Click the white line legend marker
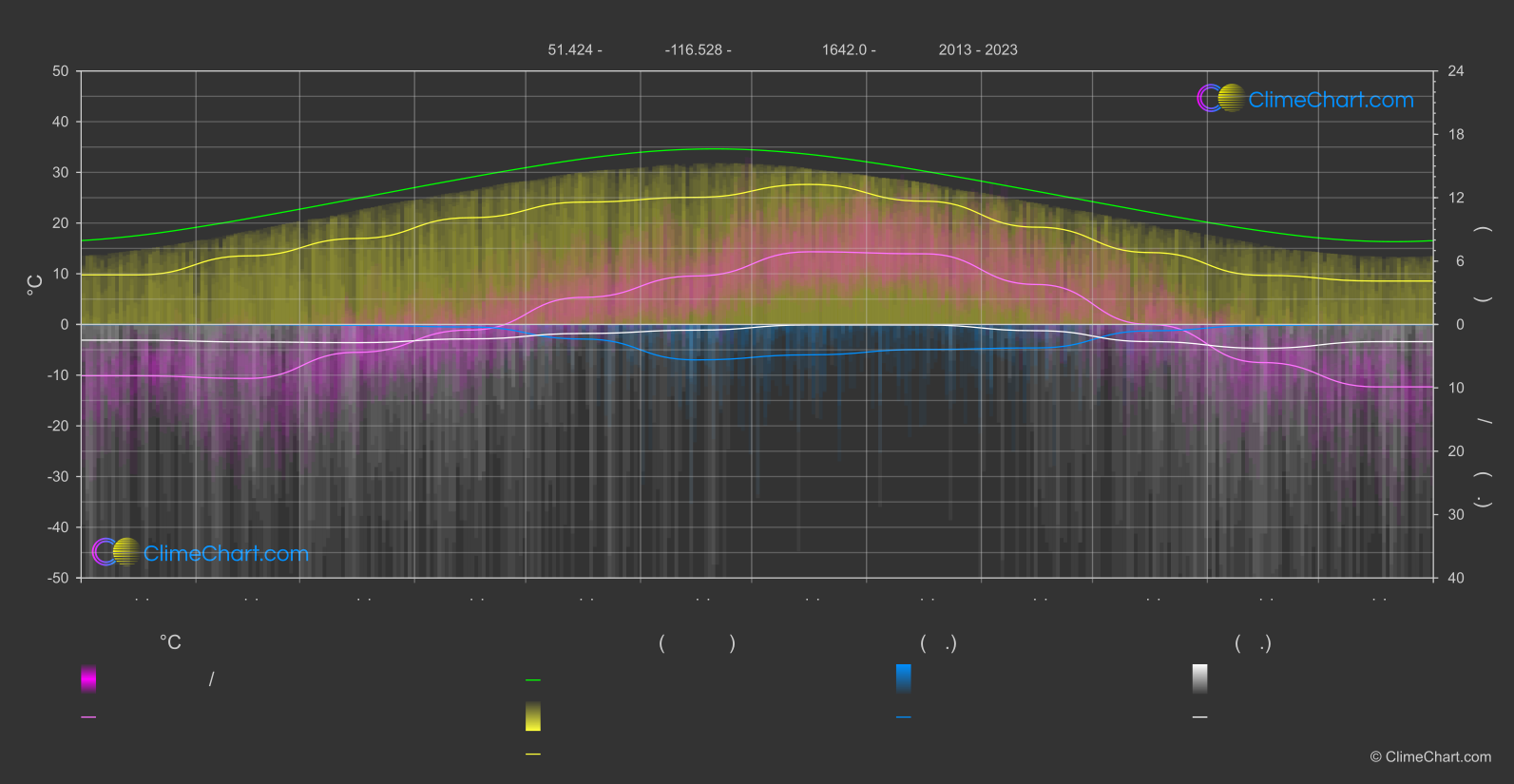Screen dimensions: 1514x784 point(1200,717)
